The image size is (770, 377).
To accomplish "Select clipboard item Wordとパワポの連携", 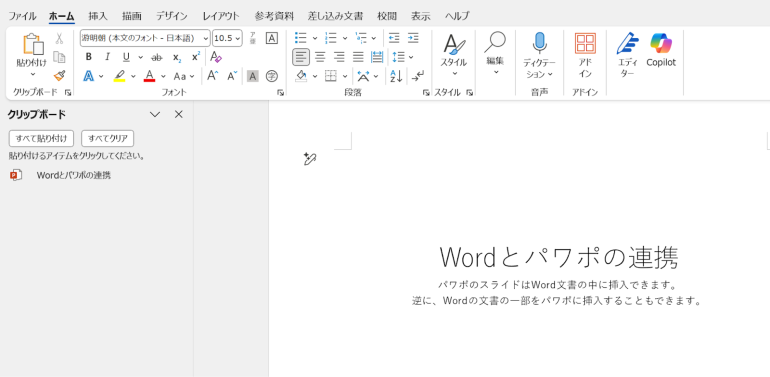I will click(74, 175).
